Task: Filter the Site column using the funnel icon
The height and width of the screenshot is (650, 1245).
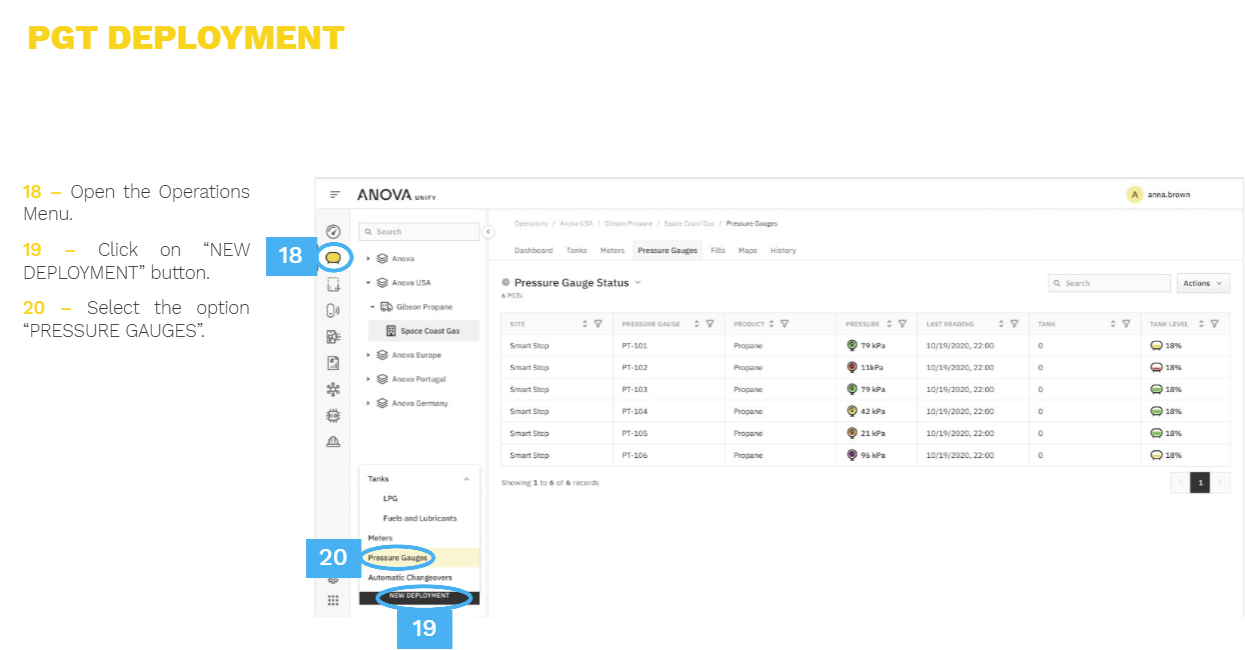Action: point(598,324)
